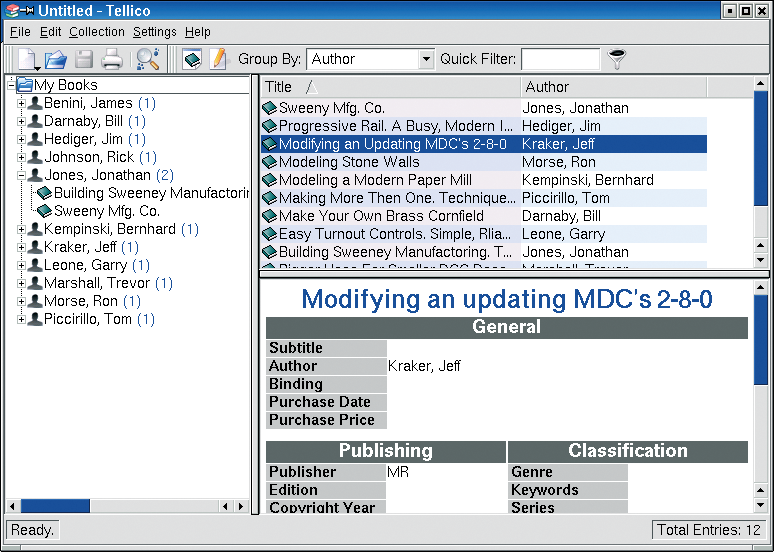Click the edit entry pencil icon
774x552 pixels.
219,59
